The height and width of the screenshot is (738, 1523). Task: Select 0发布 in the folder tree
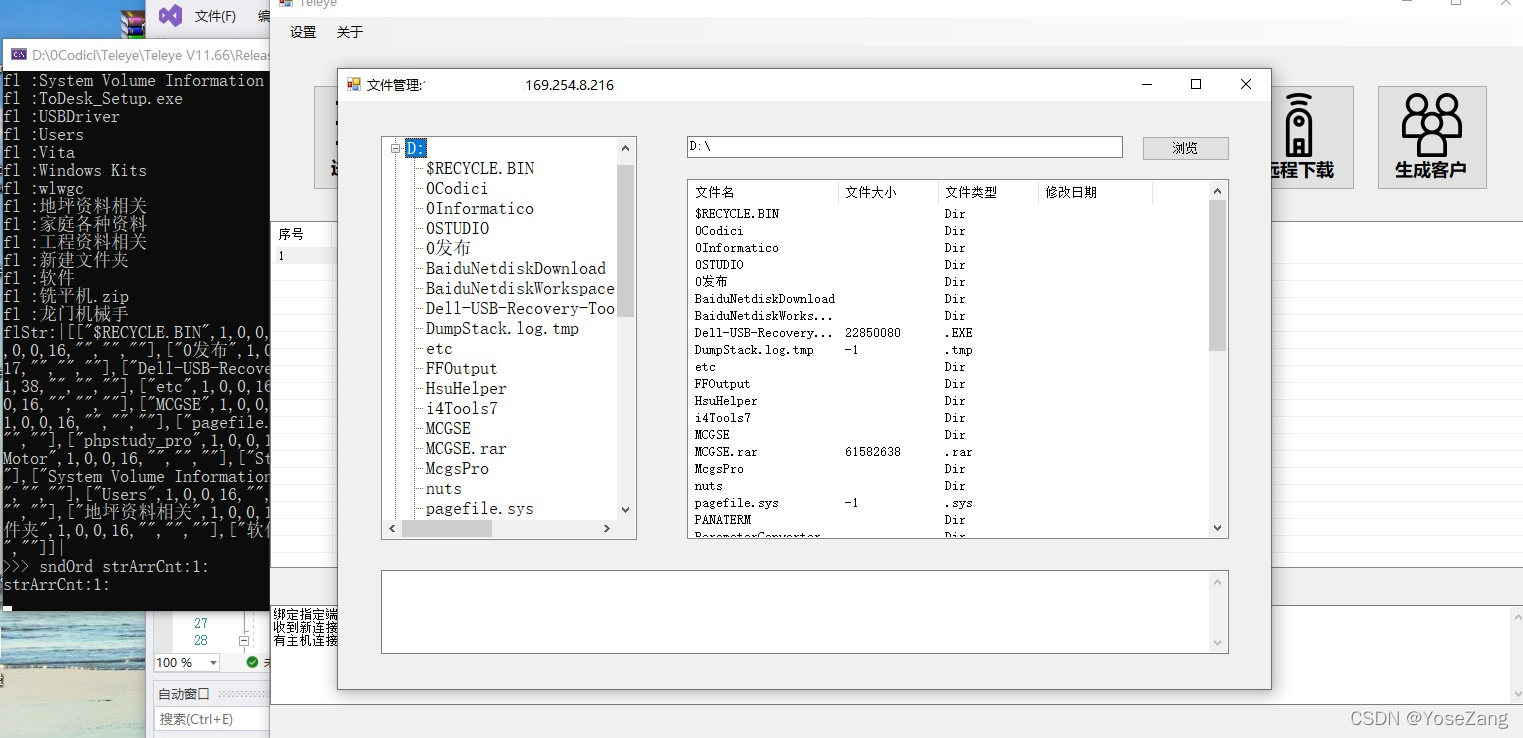(x=448, y=248)
